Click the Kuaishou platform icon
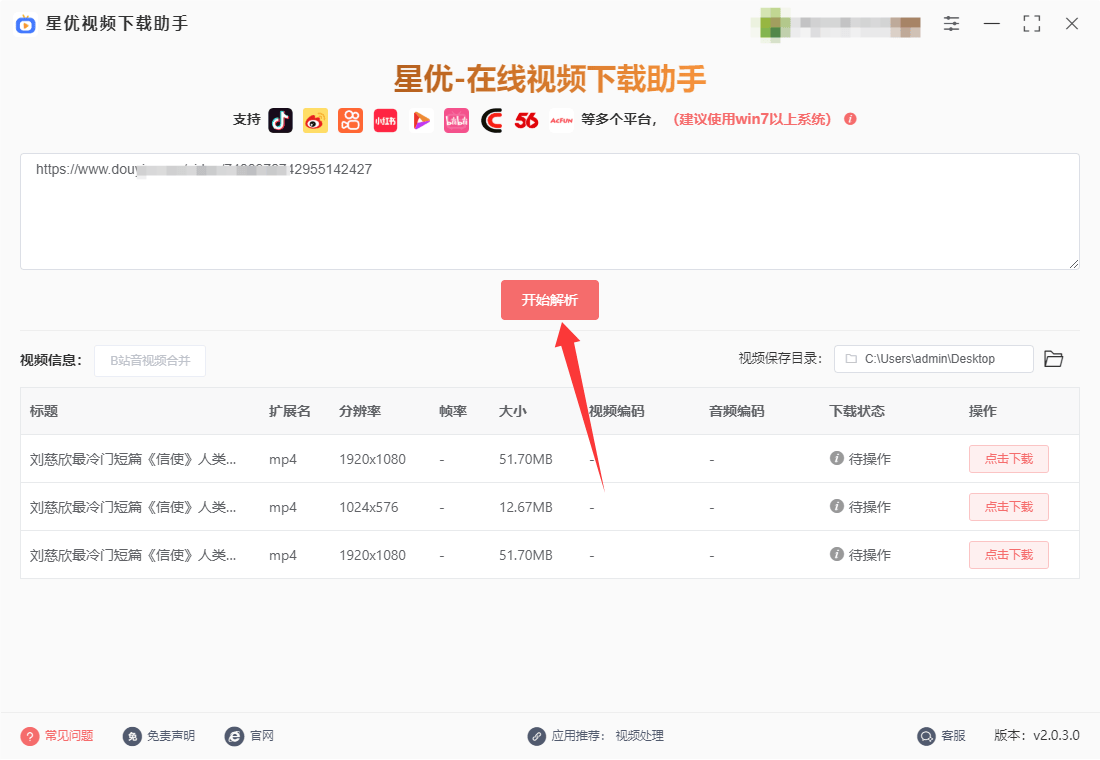 coord(350,120)
